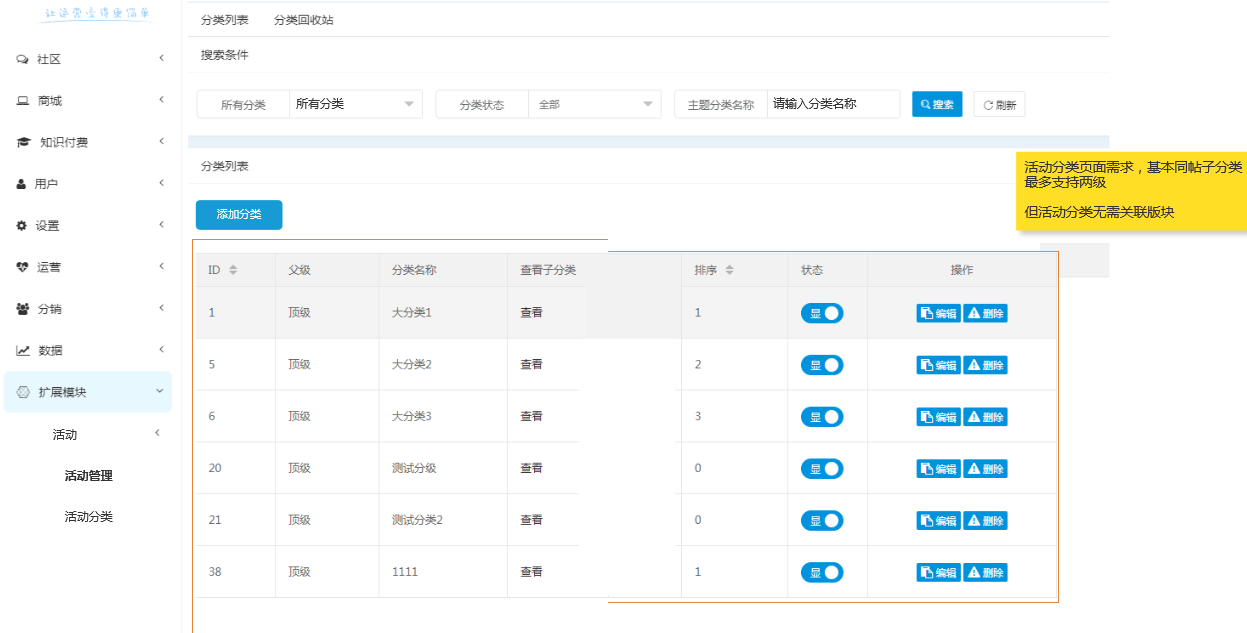Image resolution: width=1247 pixels, height=633 pixels.
Task: Click the 添加分类 button
Action: click(239, 214)
